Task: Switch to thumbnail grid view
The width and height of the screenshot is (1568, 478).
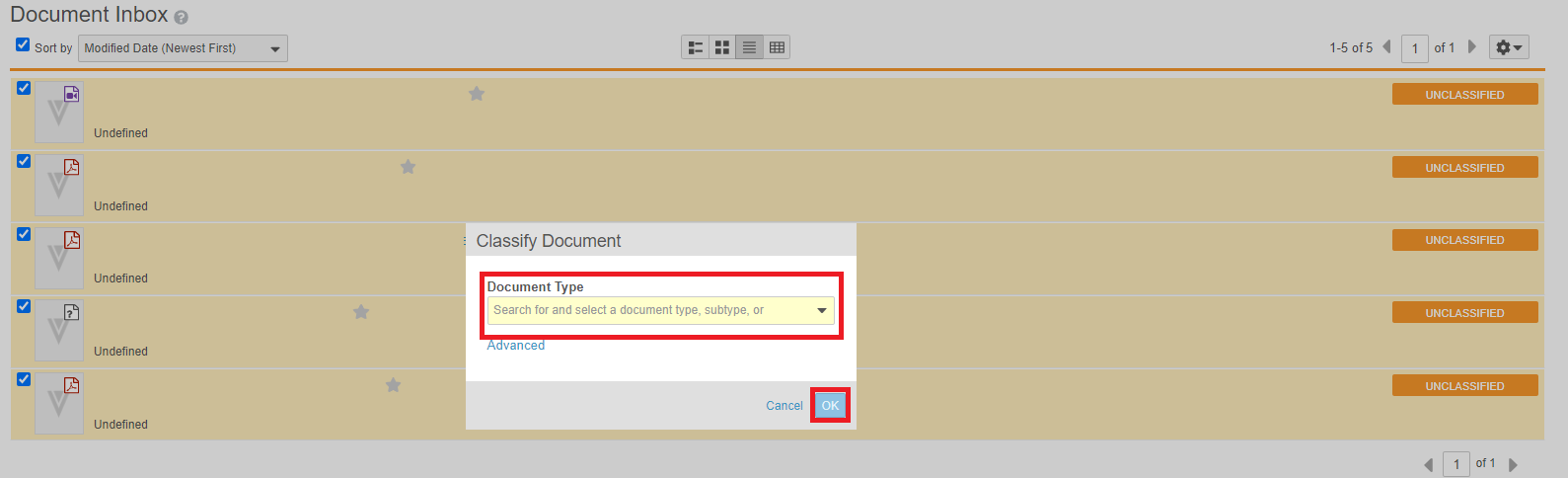Action: pos(722,47)
